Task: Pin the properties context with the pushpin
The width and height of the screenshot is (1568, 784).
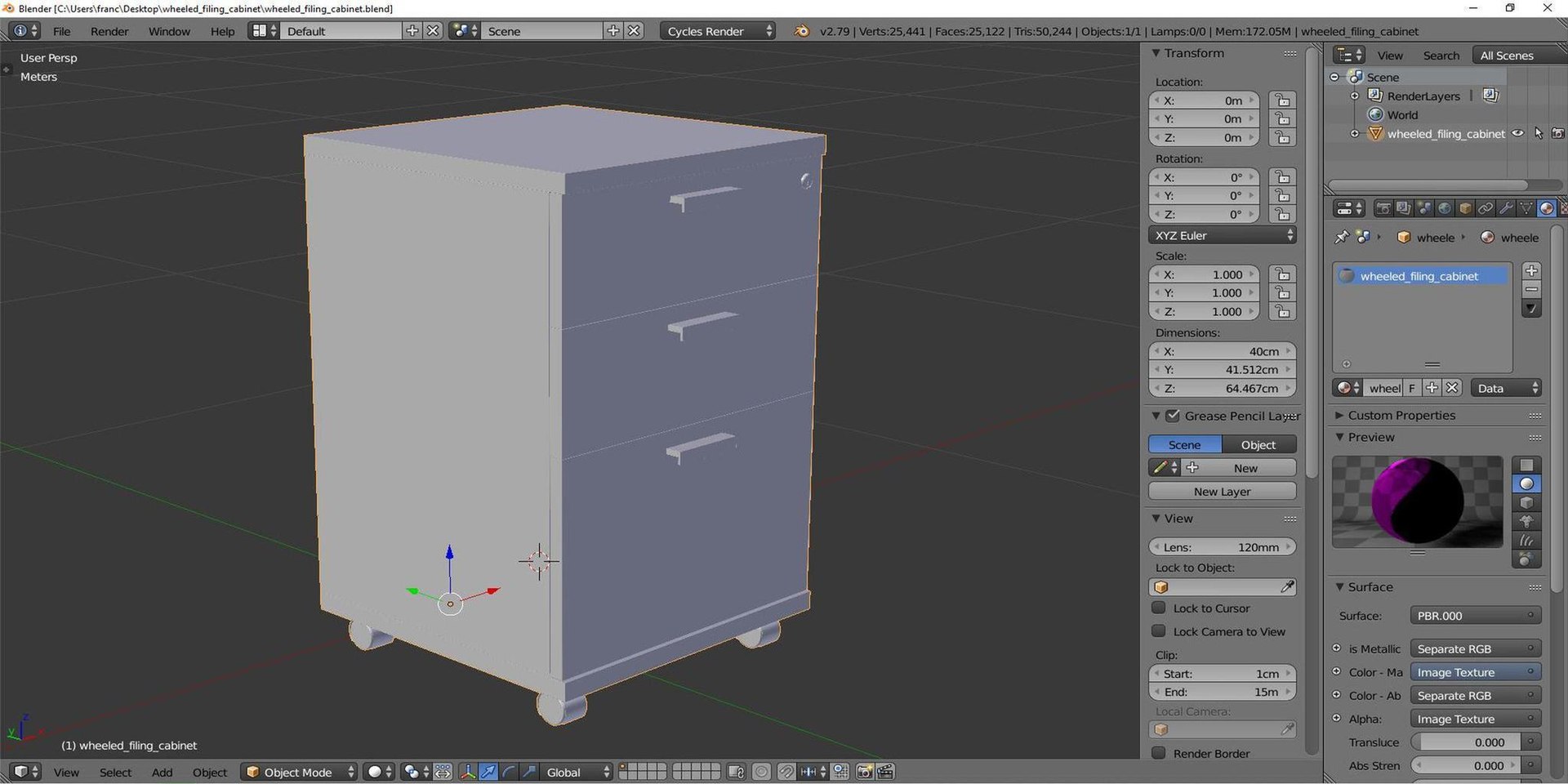Action: click(x=1341, y=237)
